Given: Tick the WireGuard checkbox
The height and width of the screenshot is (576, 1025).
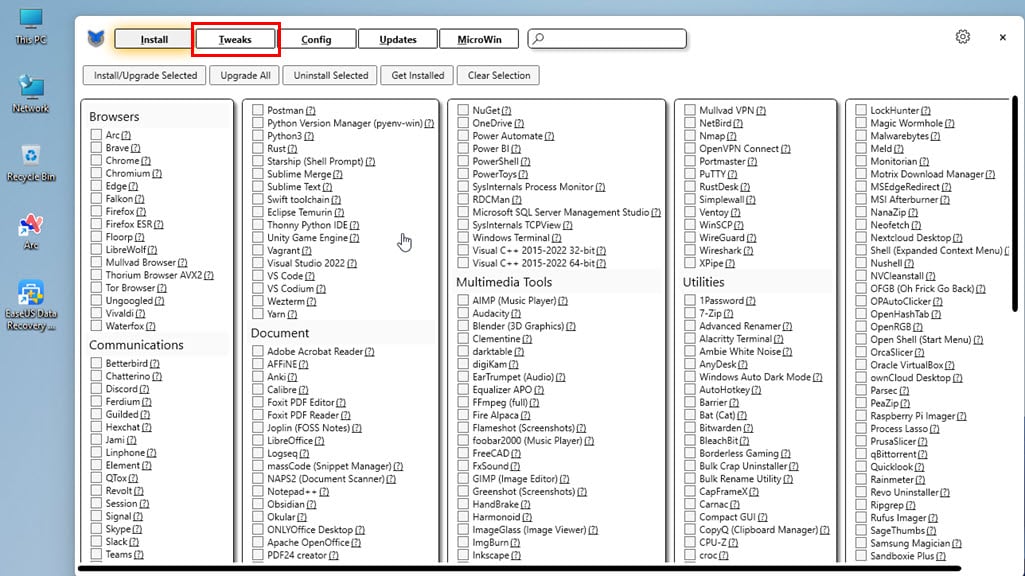Looking at the screenshot, I should 690,237.
